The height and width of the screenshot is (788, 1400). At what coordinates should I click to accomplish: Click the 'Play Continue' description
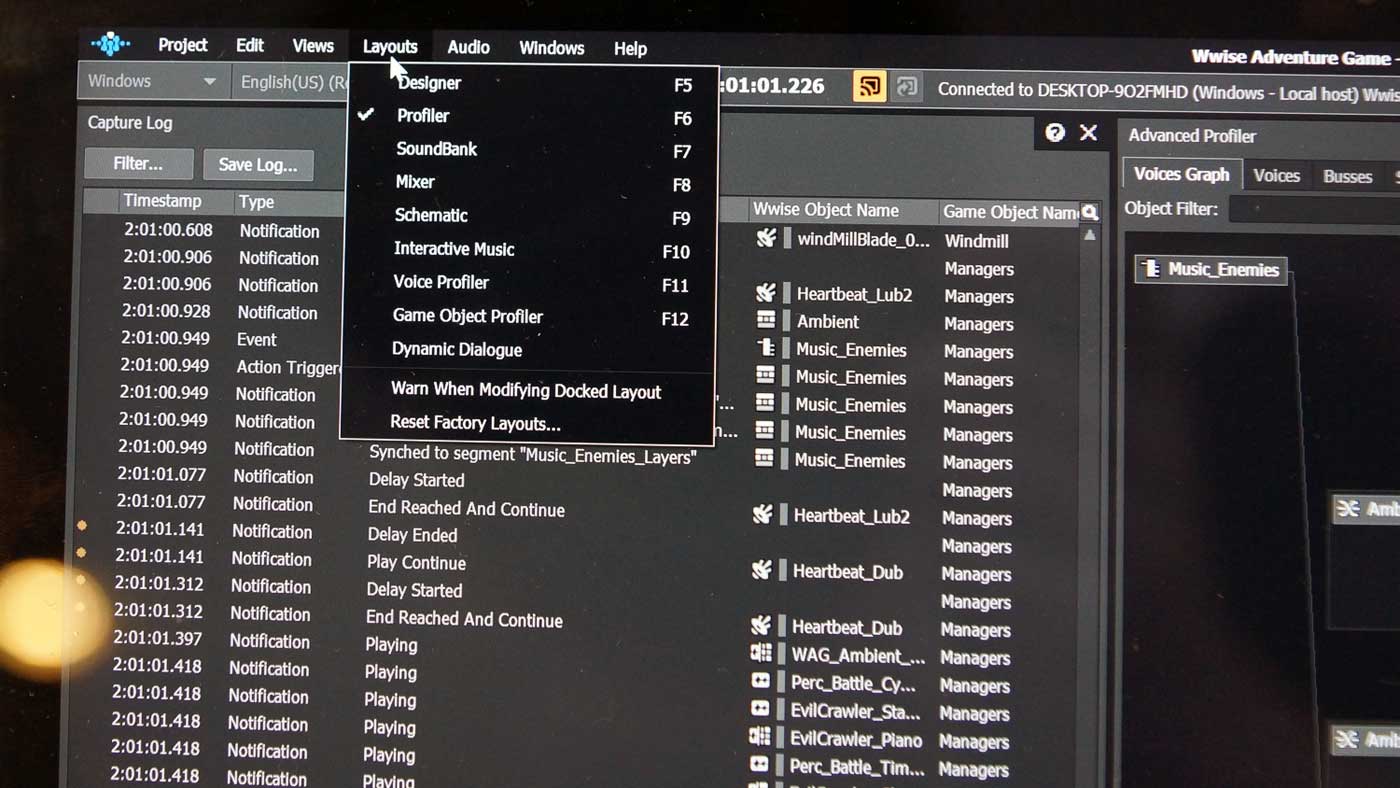tap(416, 563)
